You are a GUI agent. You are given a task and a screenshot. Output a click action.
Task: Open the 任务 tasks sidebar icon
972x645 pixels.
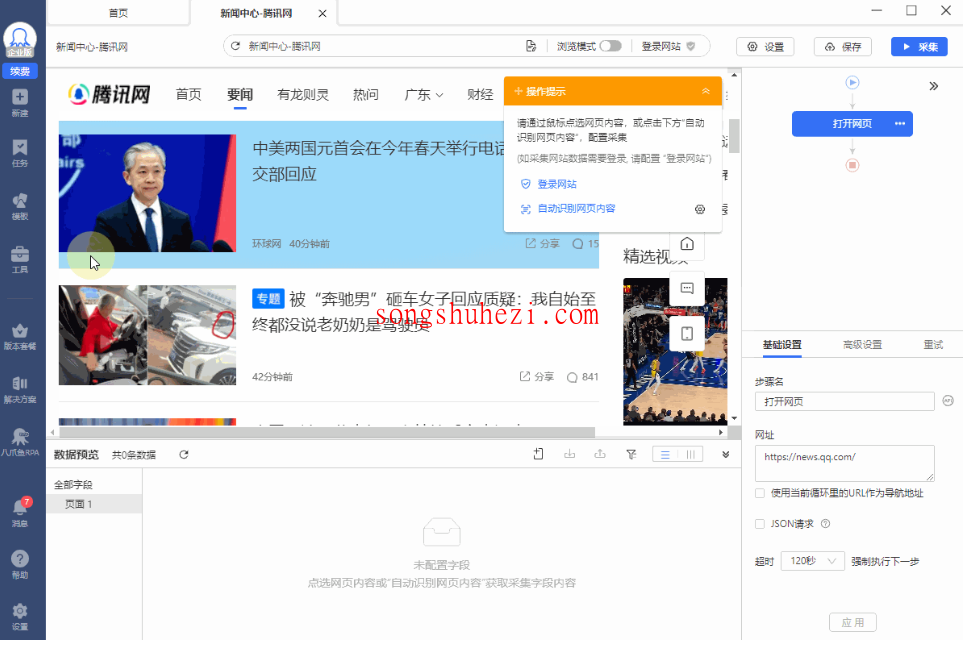coord(20,153)
